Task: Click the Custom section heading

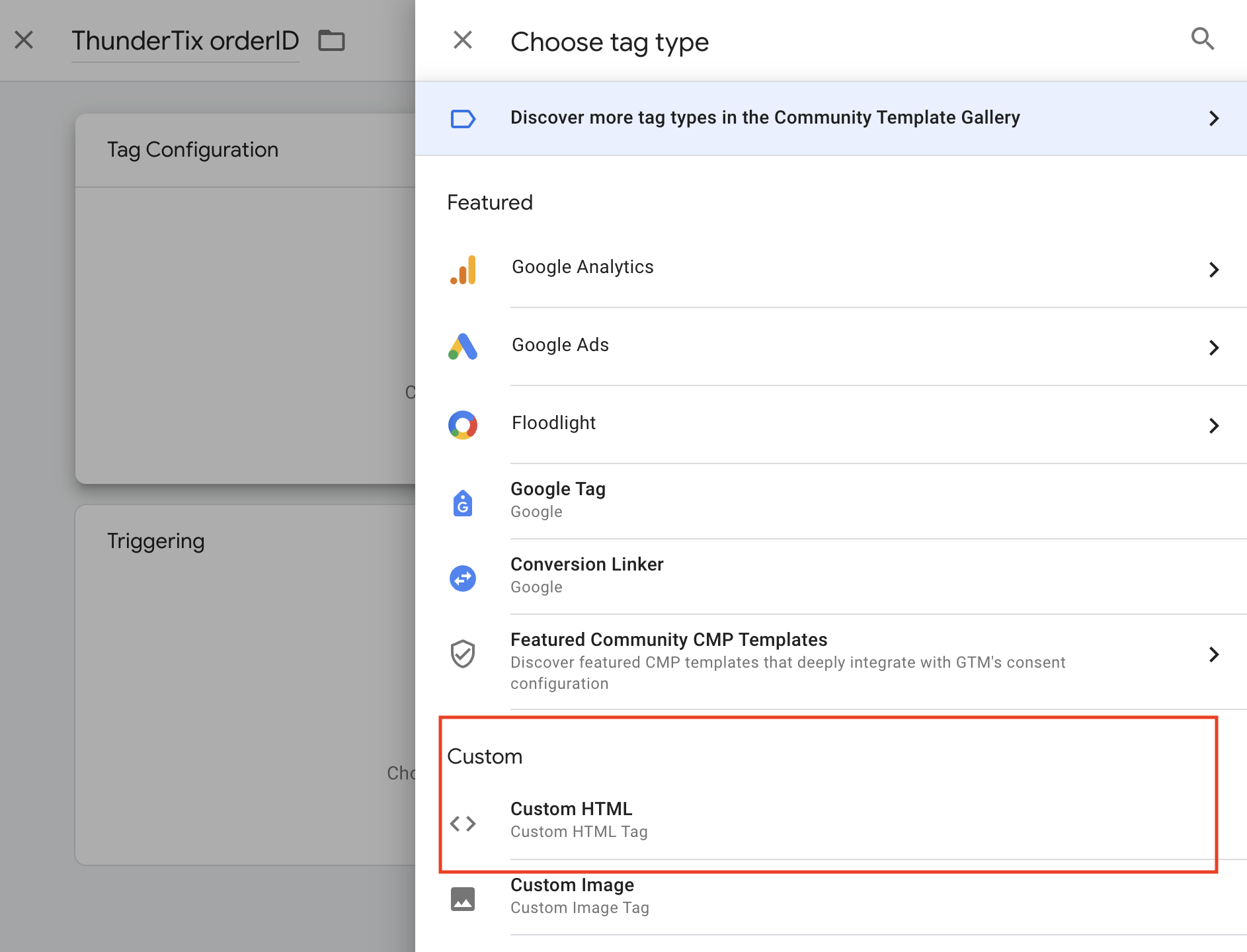Action: click(x=485, y=756)
